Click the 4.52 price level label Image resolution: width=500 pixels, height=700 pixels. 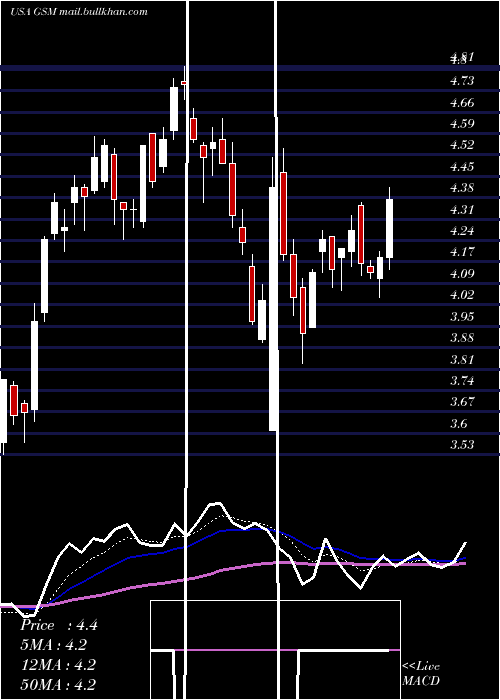click(x=462, y=145)
